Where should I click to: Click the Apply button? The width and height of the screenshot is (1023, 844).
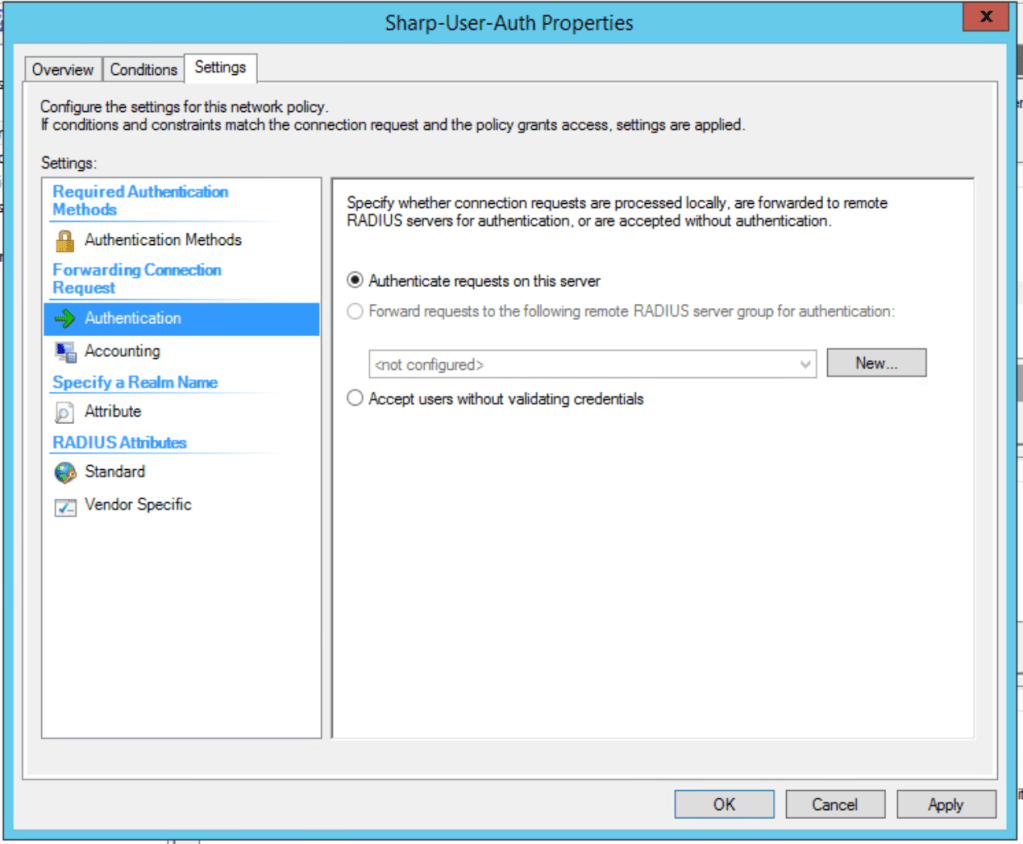(x=945, y=804)
